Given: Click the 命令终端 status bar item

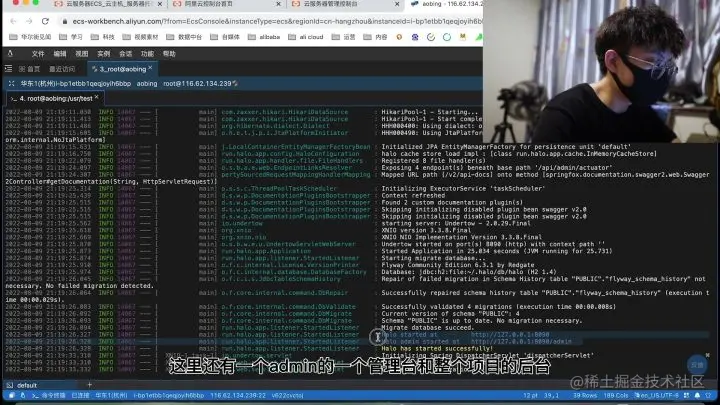Looking at the screenshot, I should click(49, 395).
